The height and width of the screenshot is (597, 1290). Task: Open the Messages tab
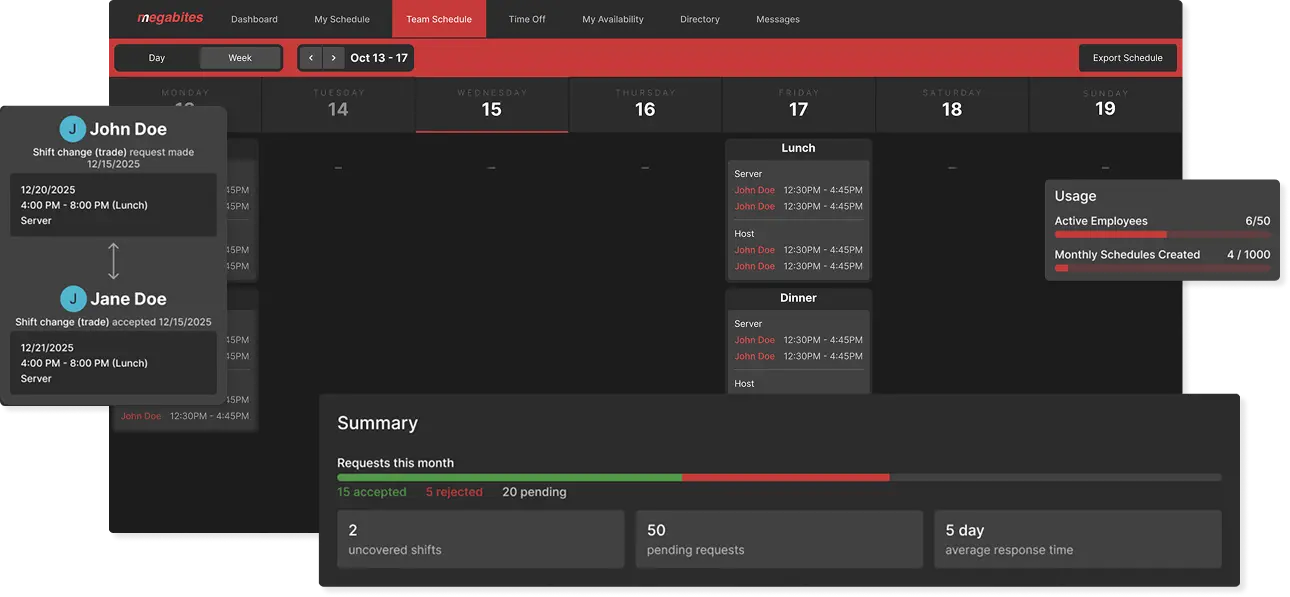point(778,19)
